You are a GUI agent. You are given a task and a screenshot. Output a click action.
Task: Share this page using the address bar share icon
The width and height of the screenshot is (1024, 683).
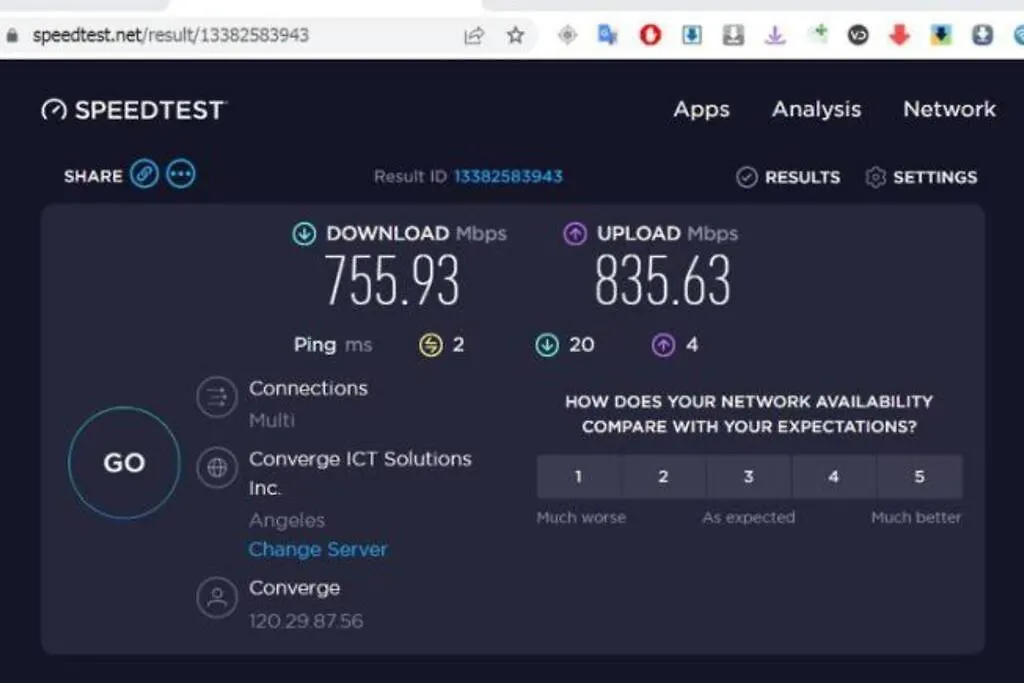(474, 35)
